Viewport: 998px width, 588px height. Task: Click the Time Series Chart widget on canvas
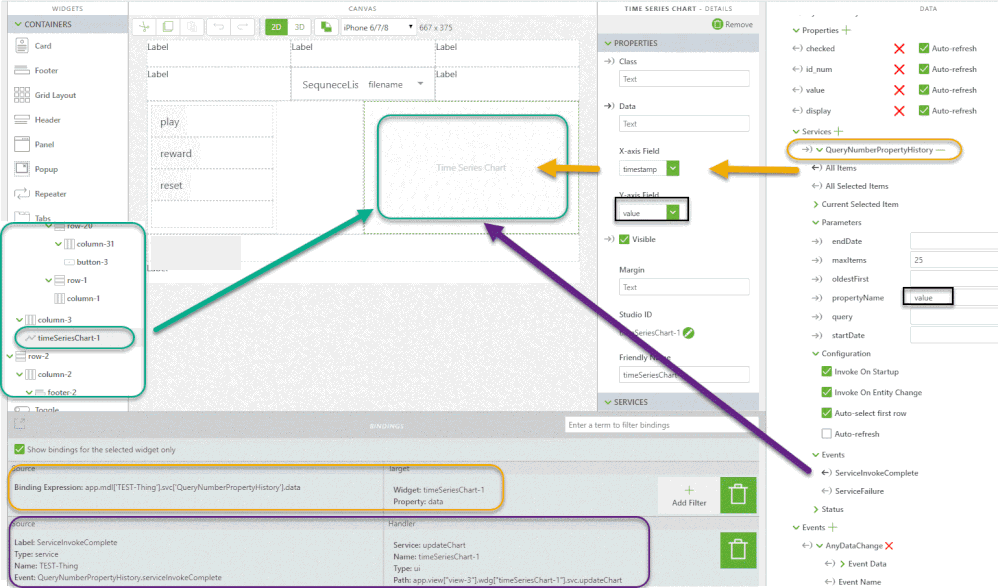[x=472, y=167]
